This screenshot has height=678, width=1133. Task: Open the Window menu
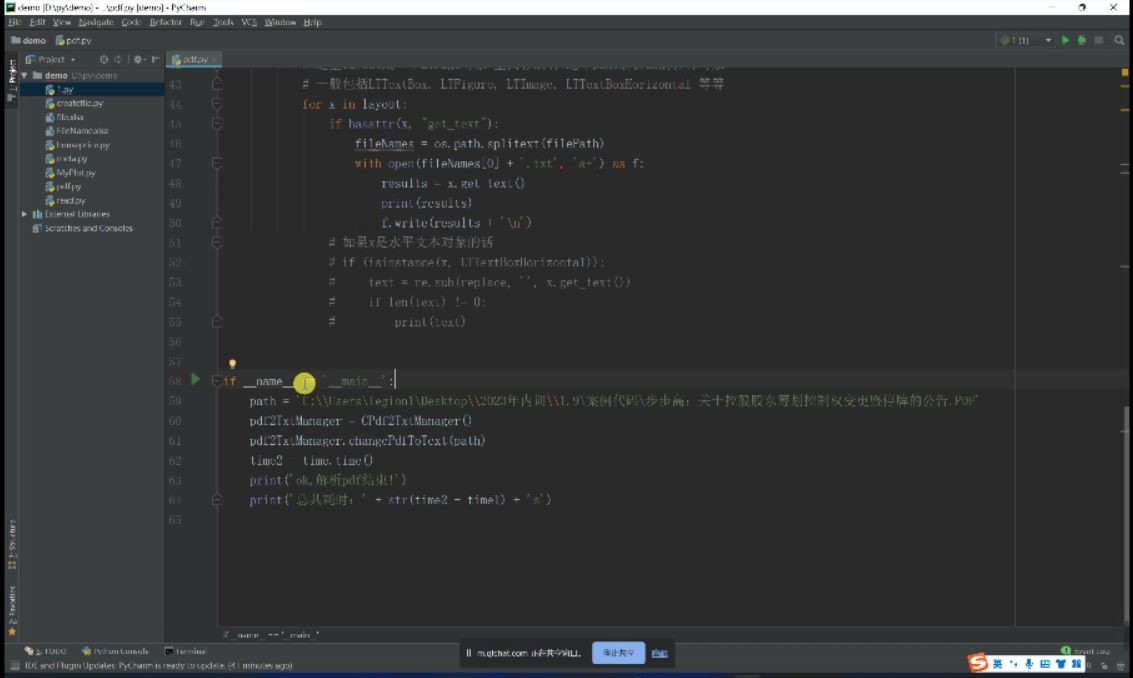pos(280,22)
